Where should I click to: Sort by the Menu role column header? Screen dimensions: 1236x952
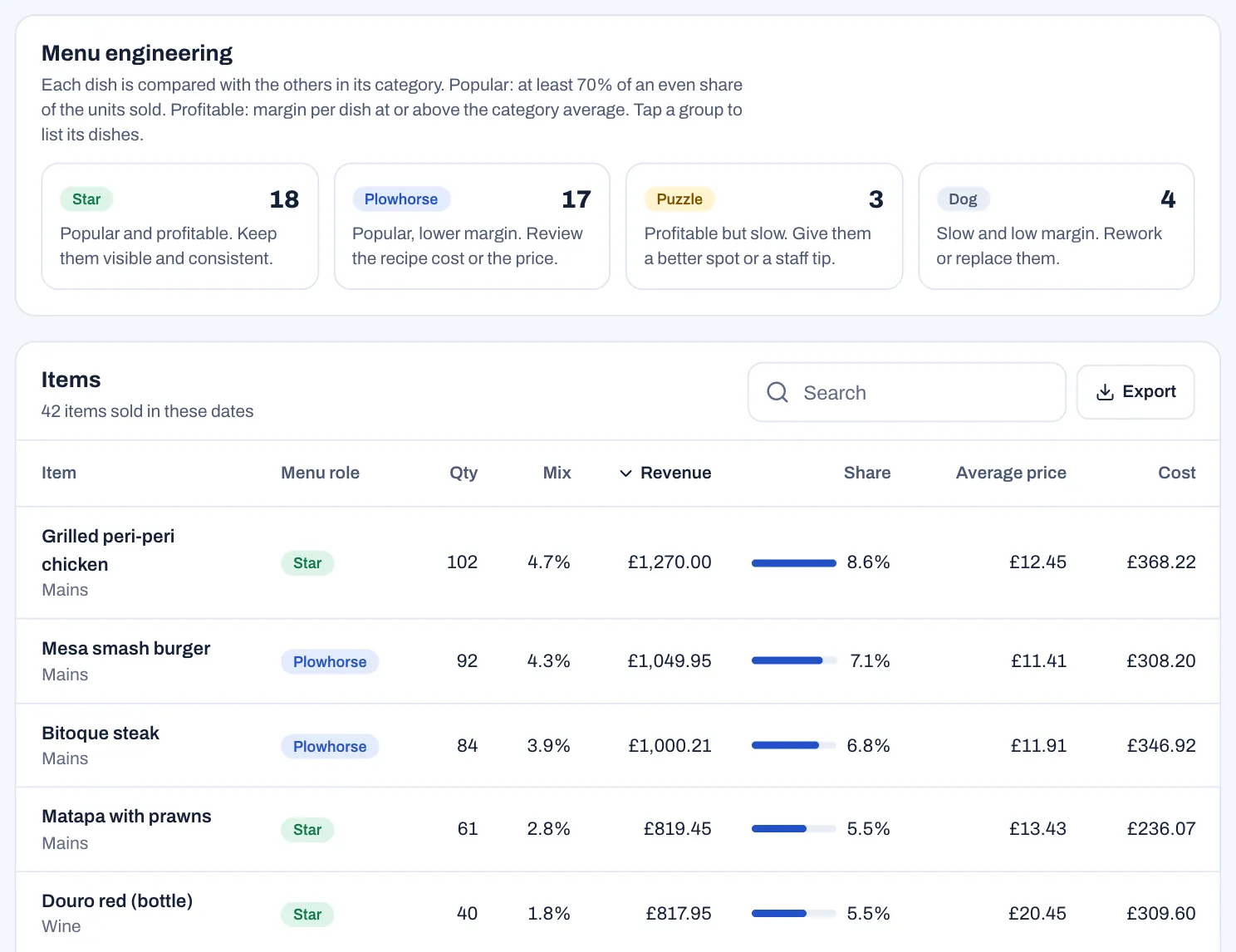point(320,473)
